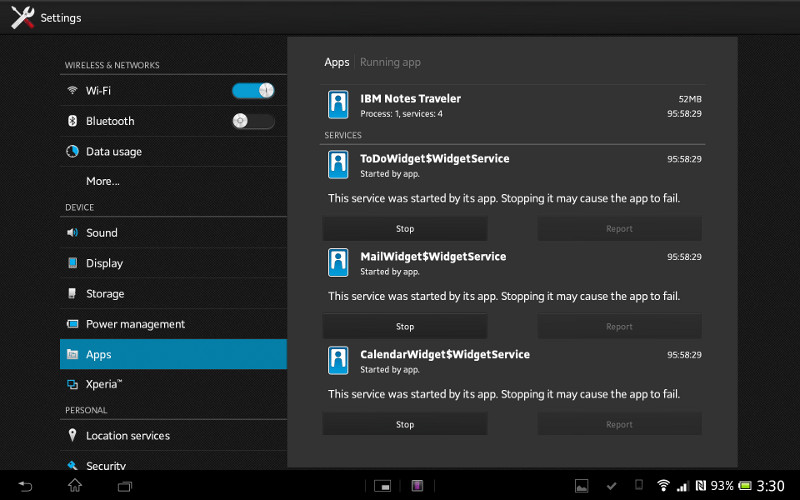Click the MailWidget$WidgetService icon
Screen dimensions: 800x500
click(x=338, y=262)
